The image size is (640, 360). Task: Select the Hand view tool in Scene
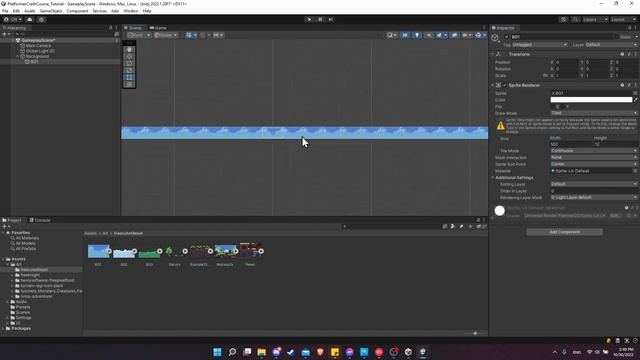tap(129, 49)
